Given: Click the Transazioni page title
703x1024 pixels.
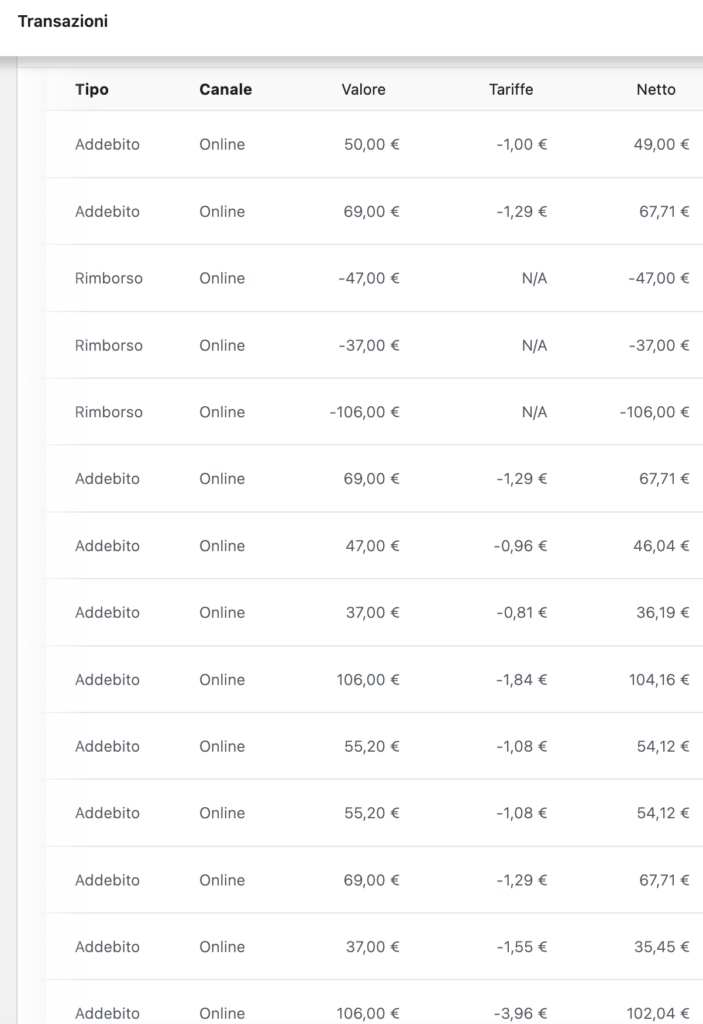Looking at the screenshot, I should 63,21.
